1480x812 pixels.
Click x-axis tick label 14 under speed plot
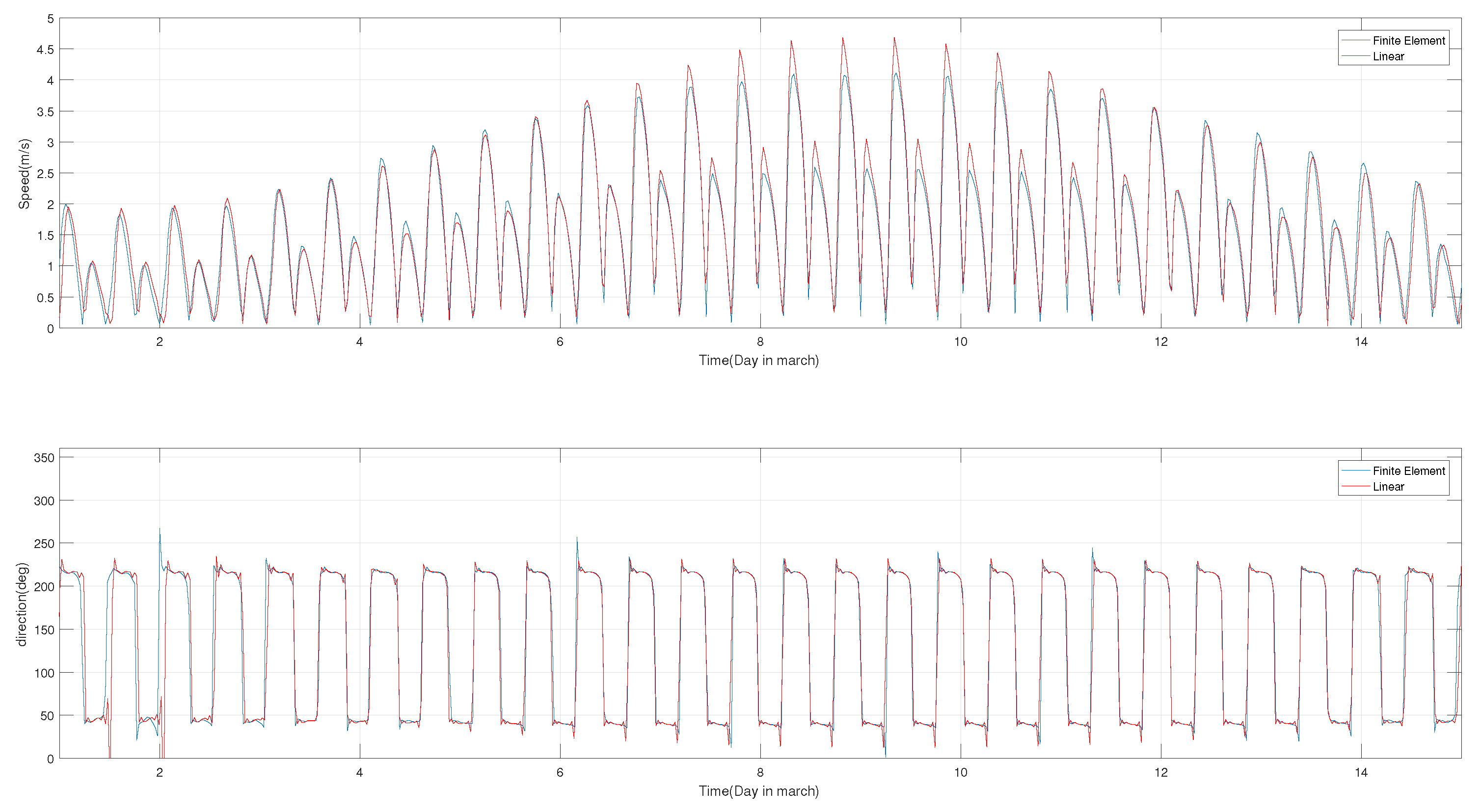click(1361, 342)
